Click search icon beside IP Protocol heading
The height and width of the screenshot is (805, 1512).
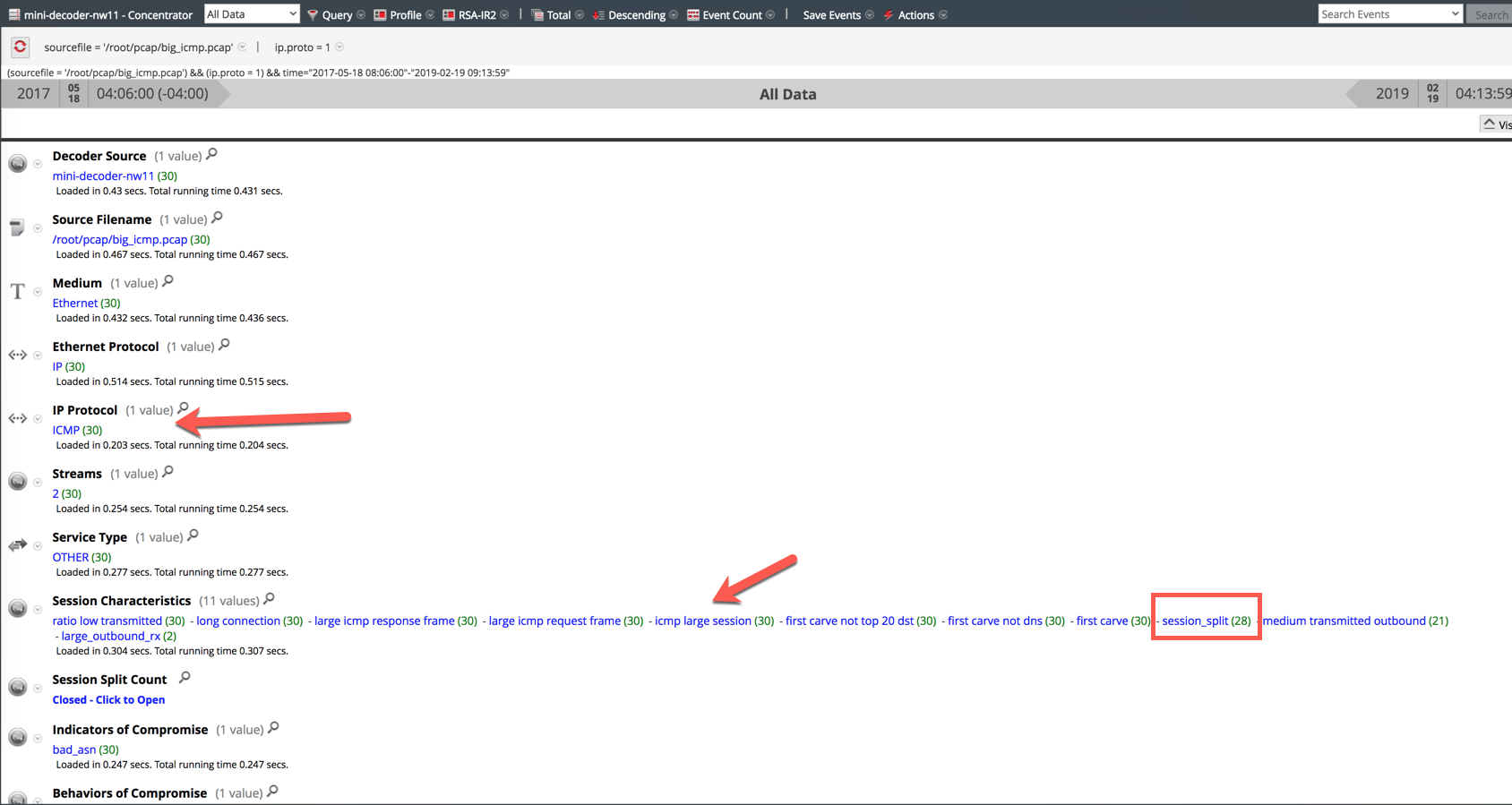point(183,408)
